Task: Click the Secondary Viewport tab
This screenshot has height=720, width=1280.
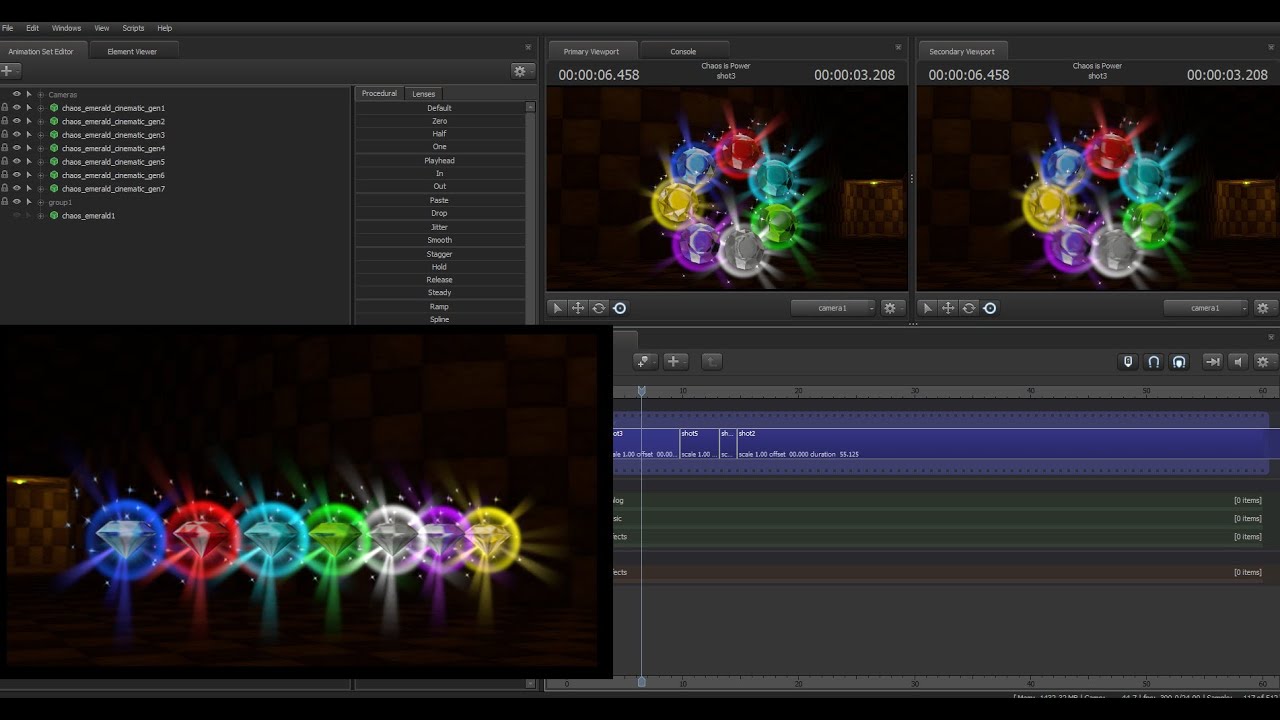Action: (962, 51)
